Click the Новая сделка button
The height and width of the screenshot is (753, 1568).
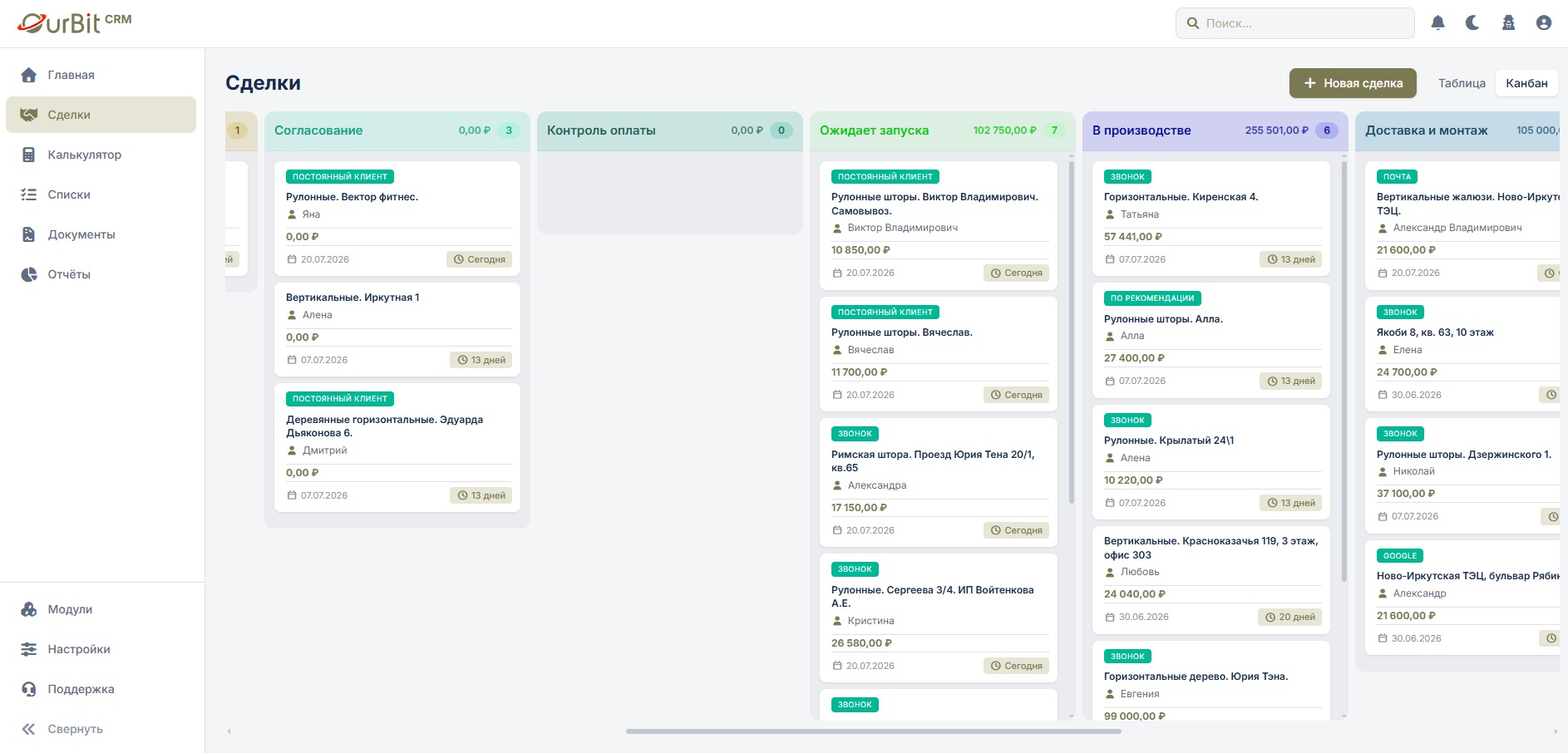pos(1353,83)
